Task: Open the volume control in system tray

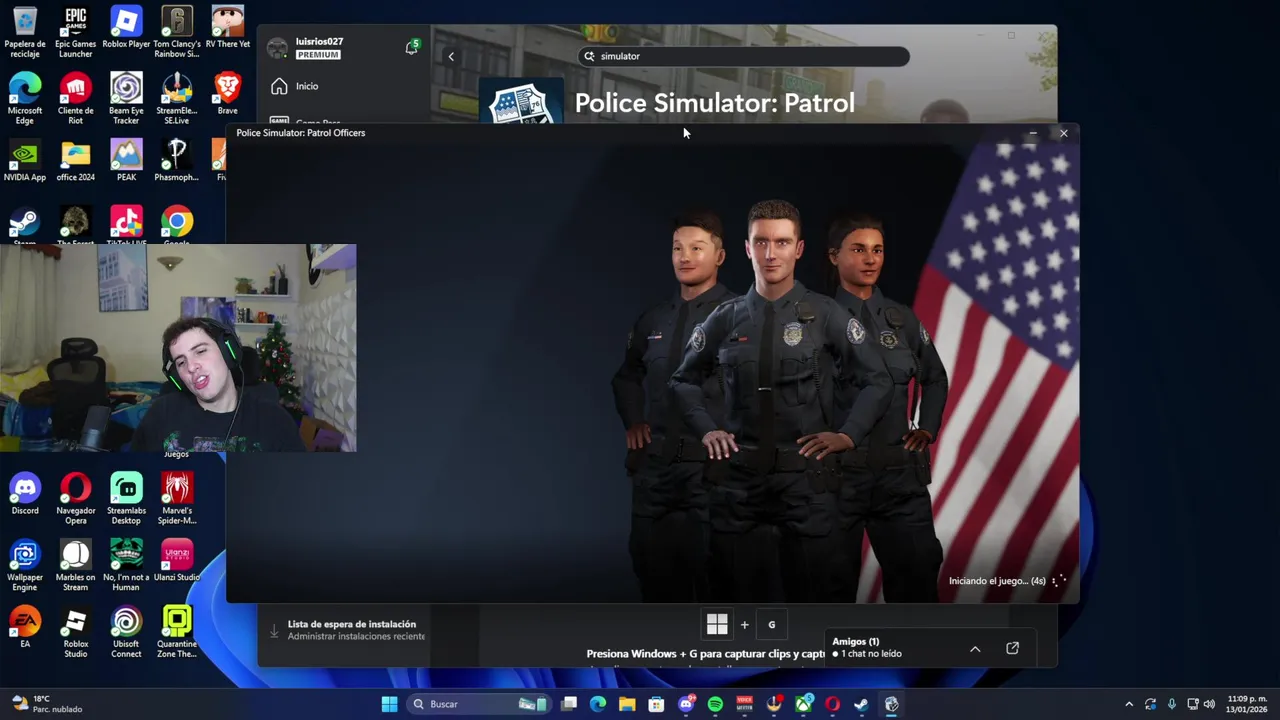Action: (1209, 704)
